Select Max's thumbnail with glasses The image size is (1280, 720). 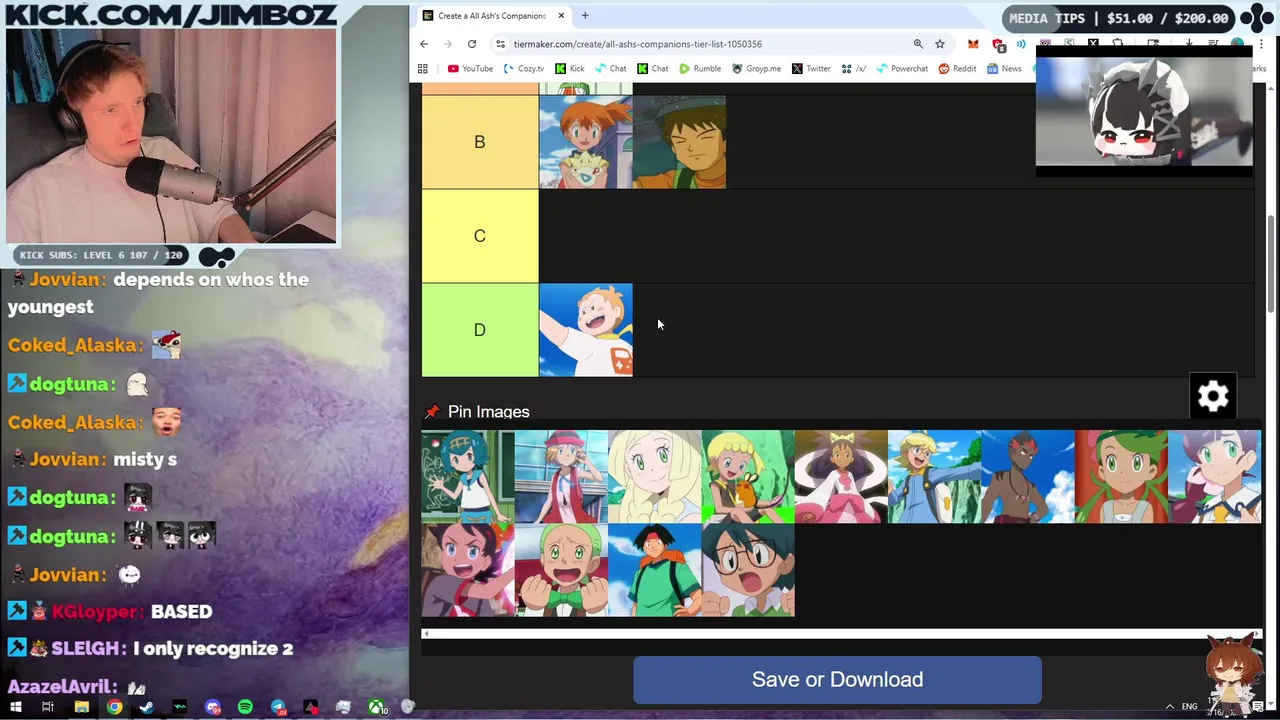pos(748,570)
